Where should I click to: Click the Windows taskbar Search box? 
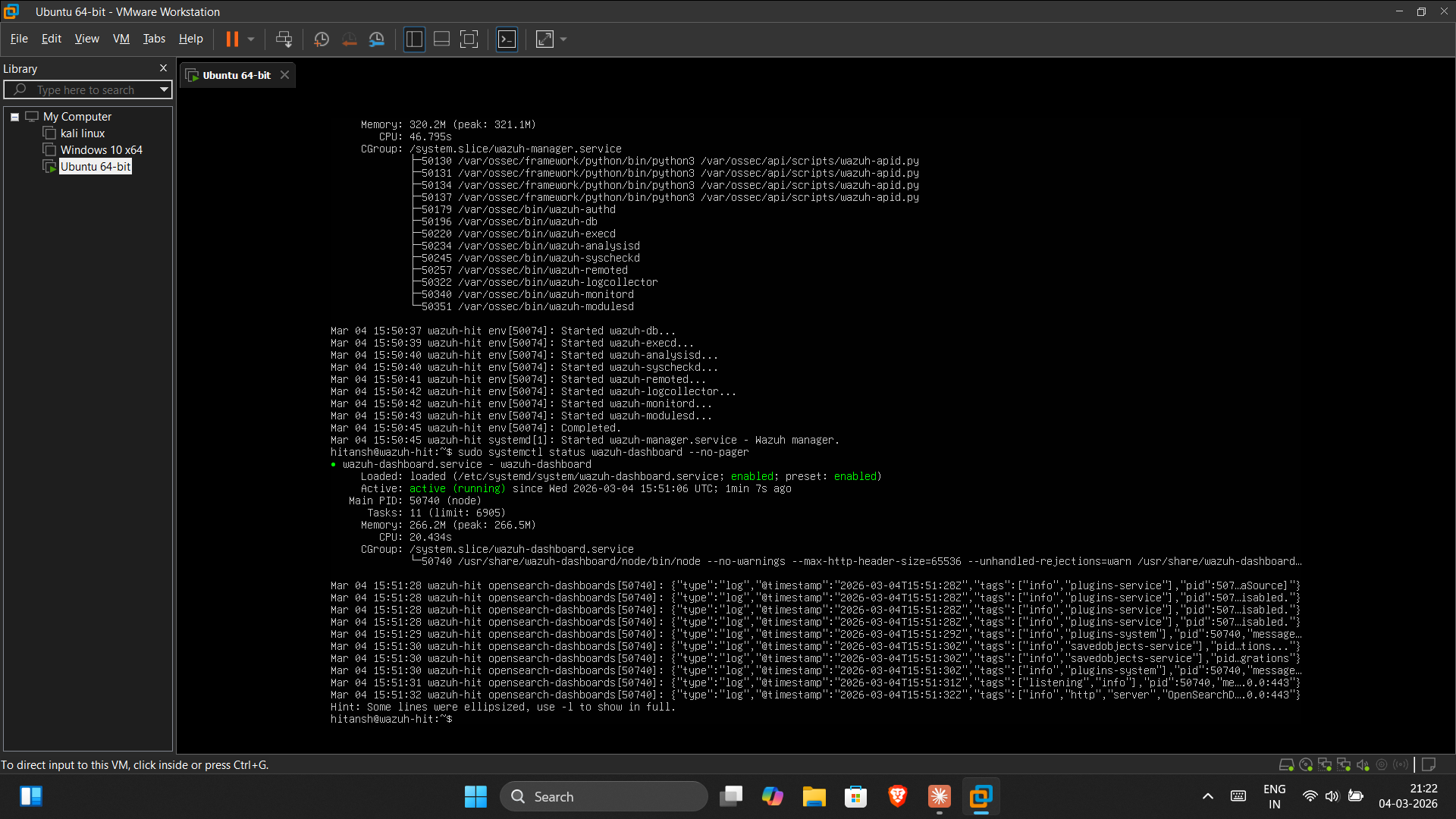pos(604,797)
